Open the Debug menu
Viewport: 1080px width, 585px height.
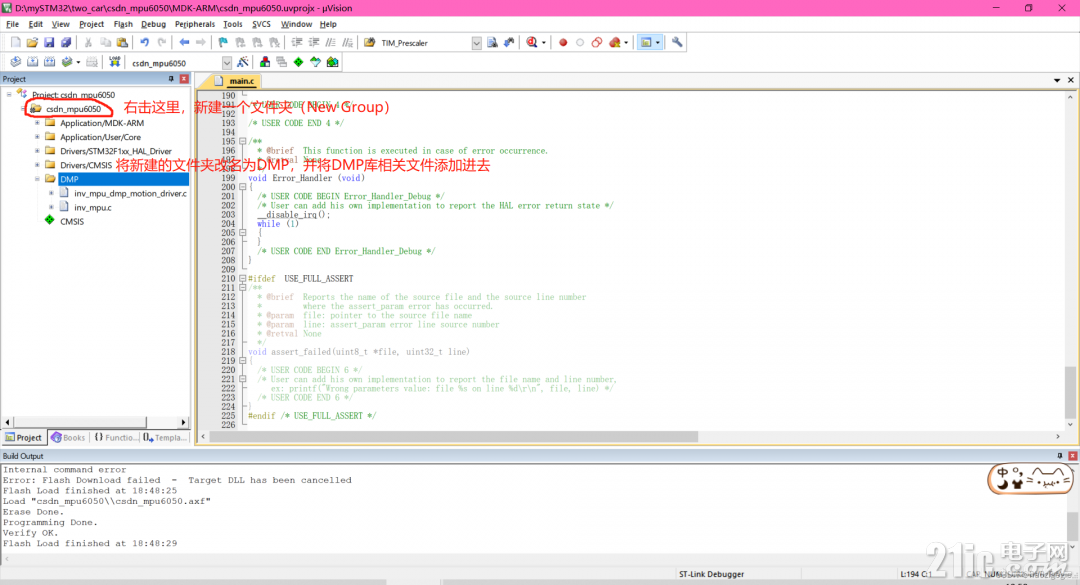(153, 24)
